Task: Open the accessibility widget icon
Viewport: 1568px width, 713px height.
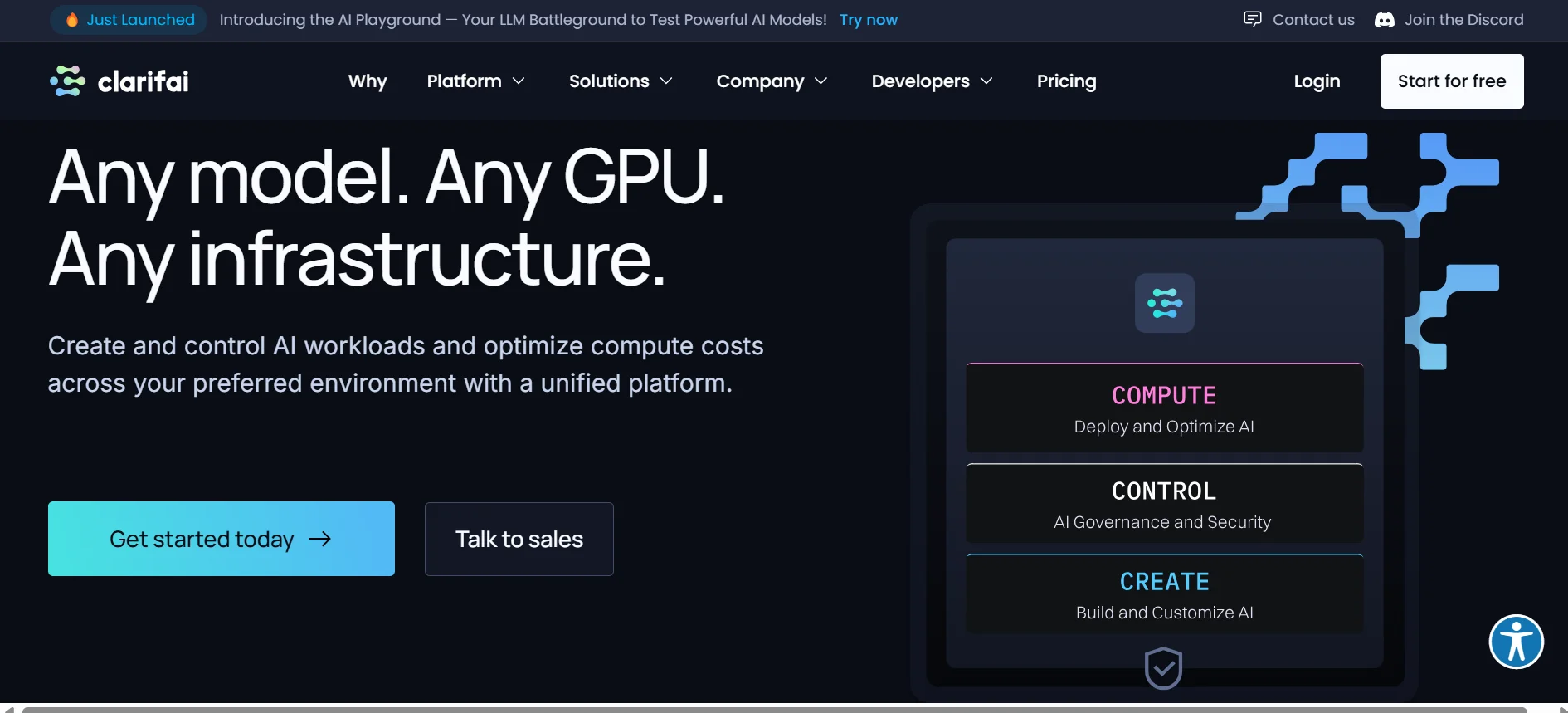Action: 1516,642
